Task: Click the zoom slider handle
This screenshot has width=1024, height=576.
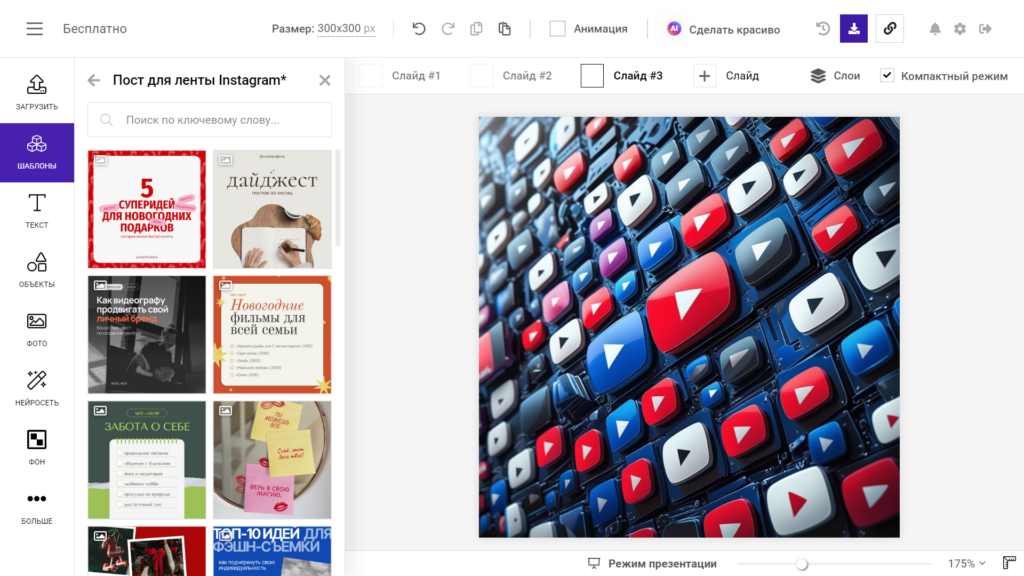Action: click(x=802, y=564)
